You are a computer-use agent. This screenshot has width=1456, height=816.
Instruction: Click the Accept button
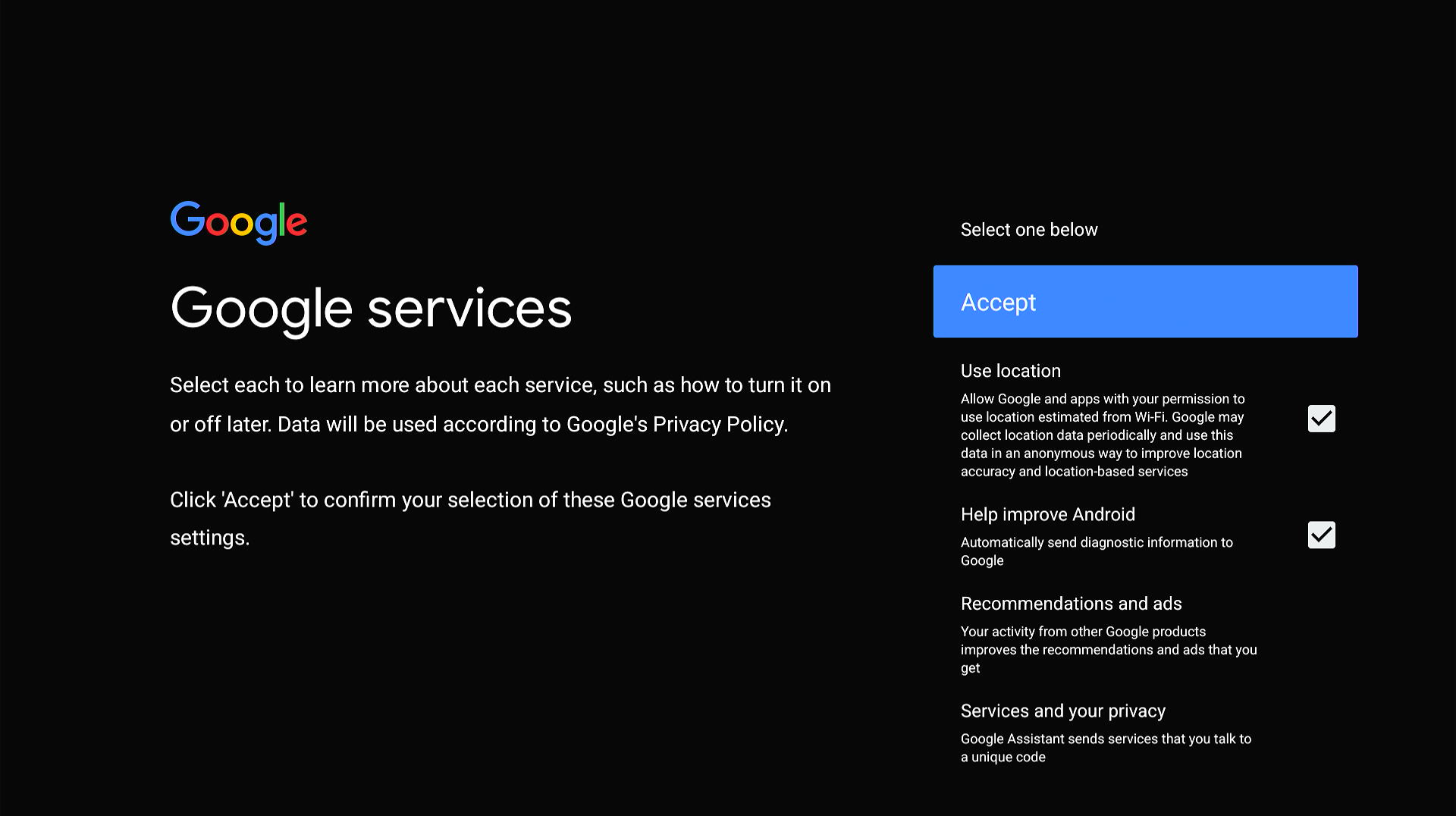pyautogui.click(x=1145, y=301)
